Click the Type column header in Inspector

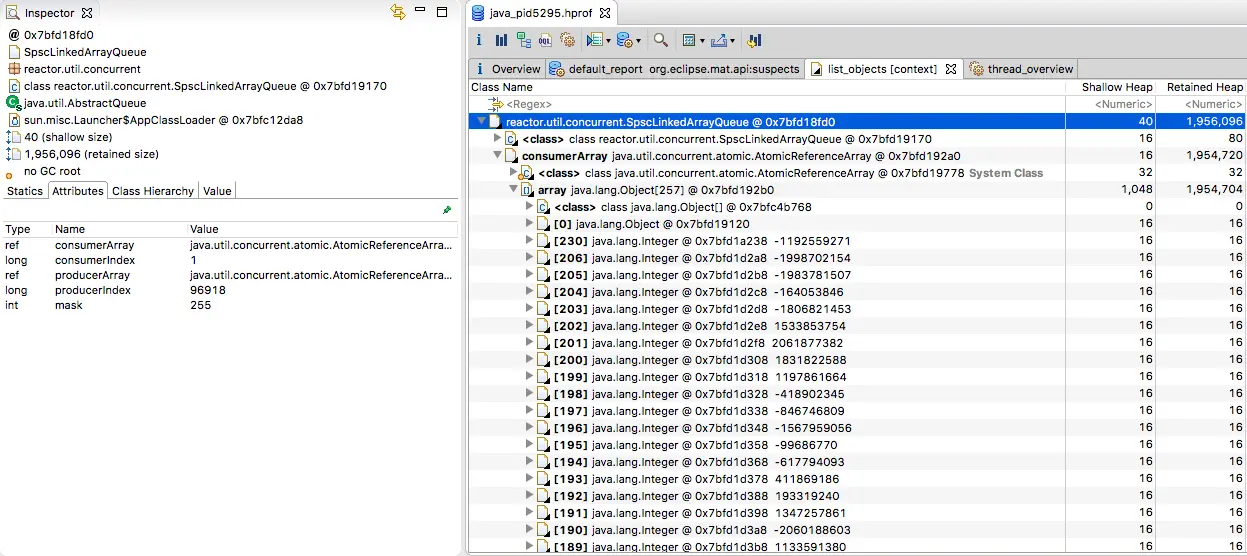26,229
